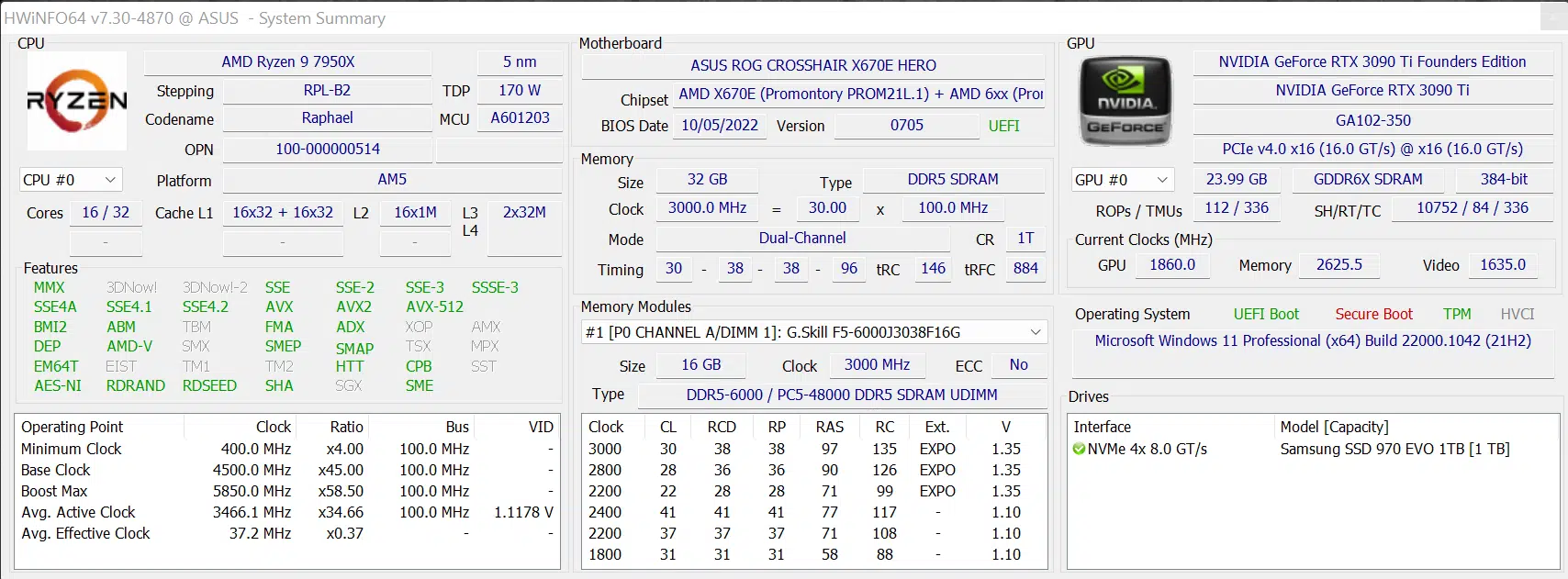The width and height of the screenshot is (1568, 579).
Task: Select the RPL-B2 stepping value
Action: click(327, 91)
